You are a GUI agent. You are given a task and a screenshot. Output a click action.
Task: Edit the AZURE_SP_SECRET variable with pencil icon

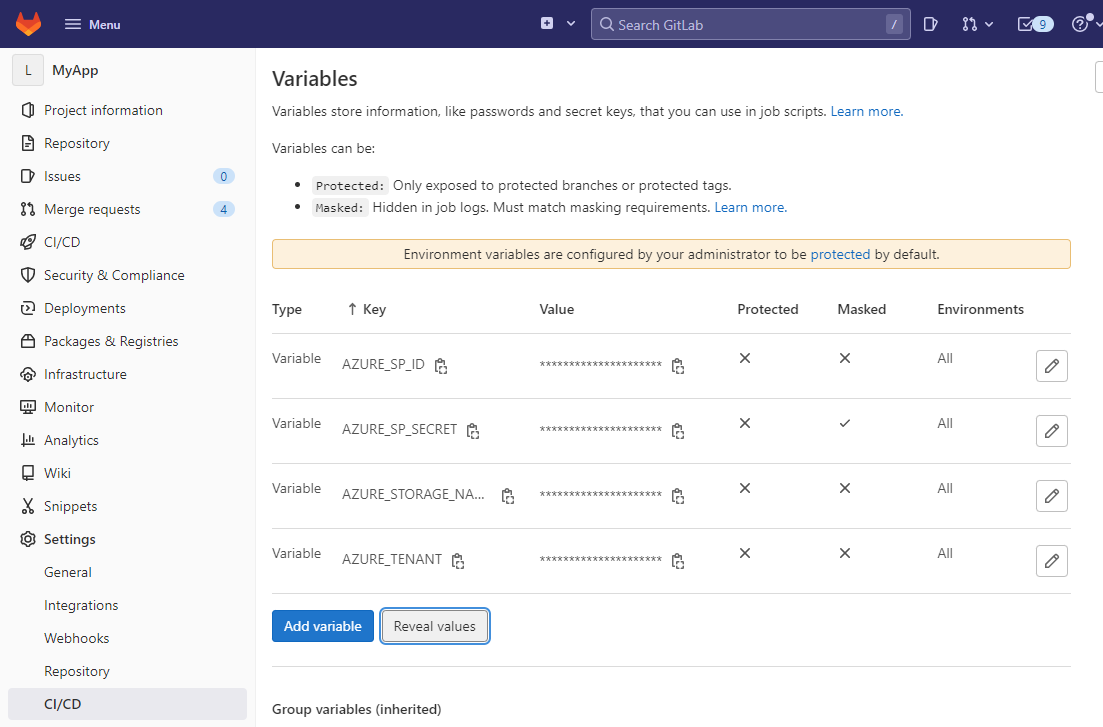click(x=1051, y=431)
